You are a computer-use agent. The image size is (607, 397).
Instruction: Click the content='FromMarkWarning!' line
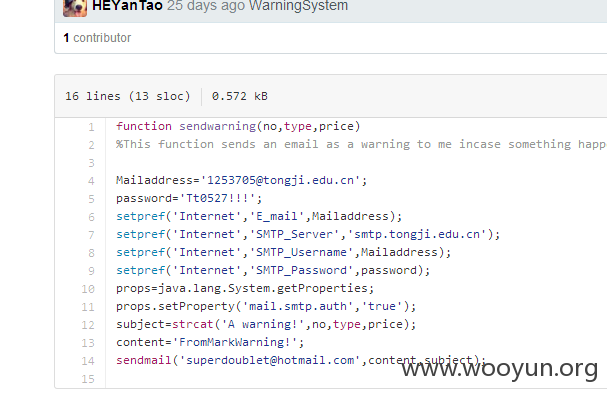click(x=210, y=342)
